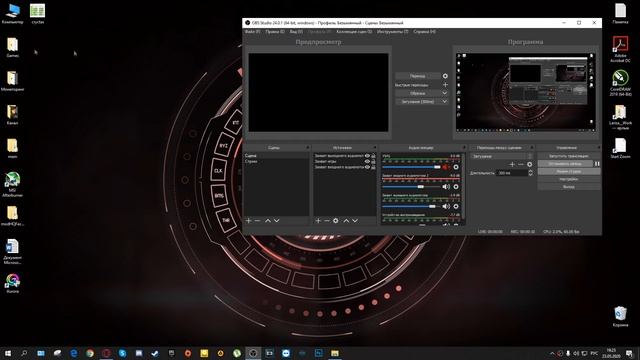The image size is (640, 360).
Task: Add quick transition via Быстрые переходы plus
Action: [x=445, y=85]
